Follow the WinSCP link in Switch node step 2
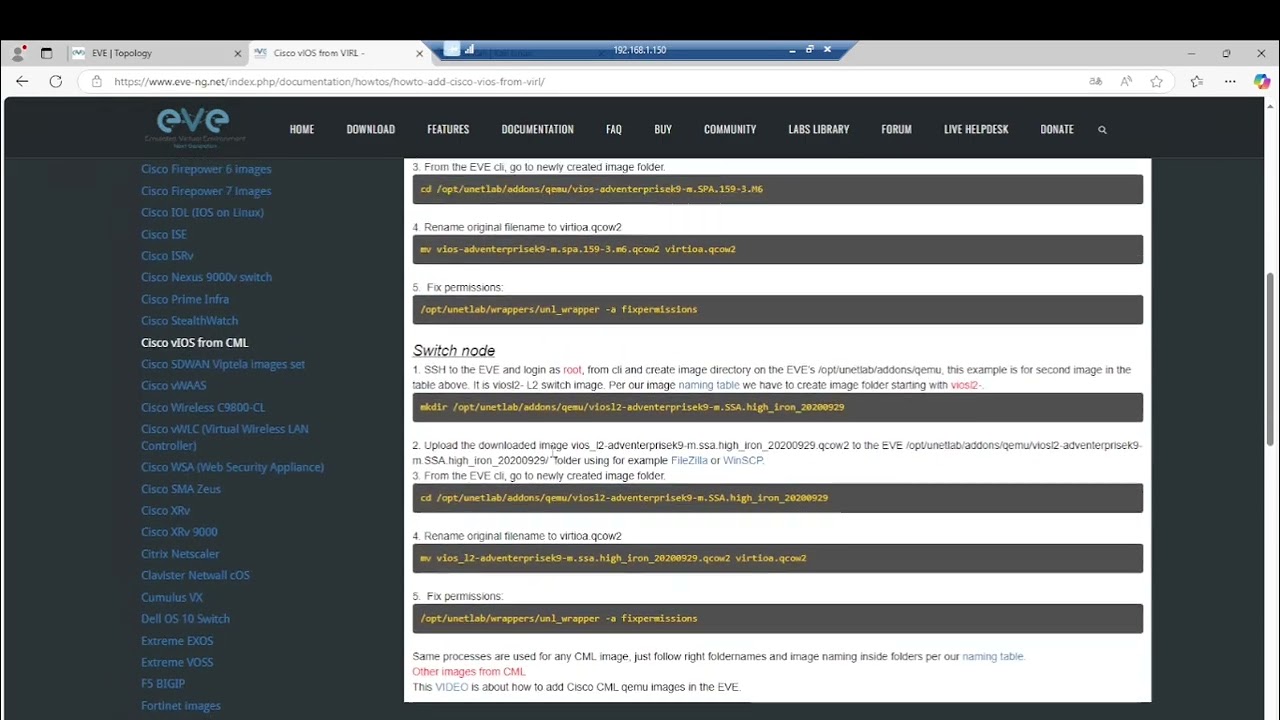 [x=743, y=461]
